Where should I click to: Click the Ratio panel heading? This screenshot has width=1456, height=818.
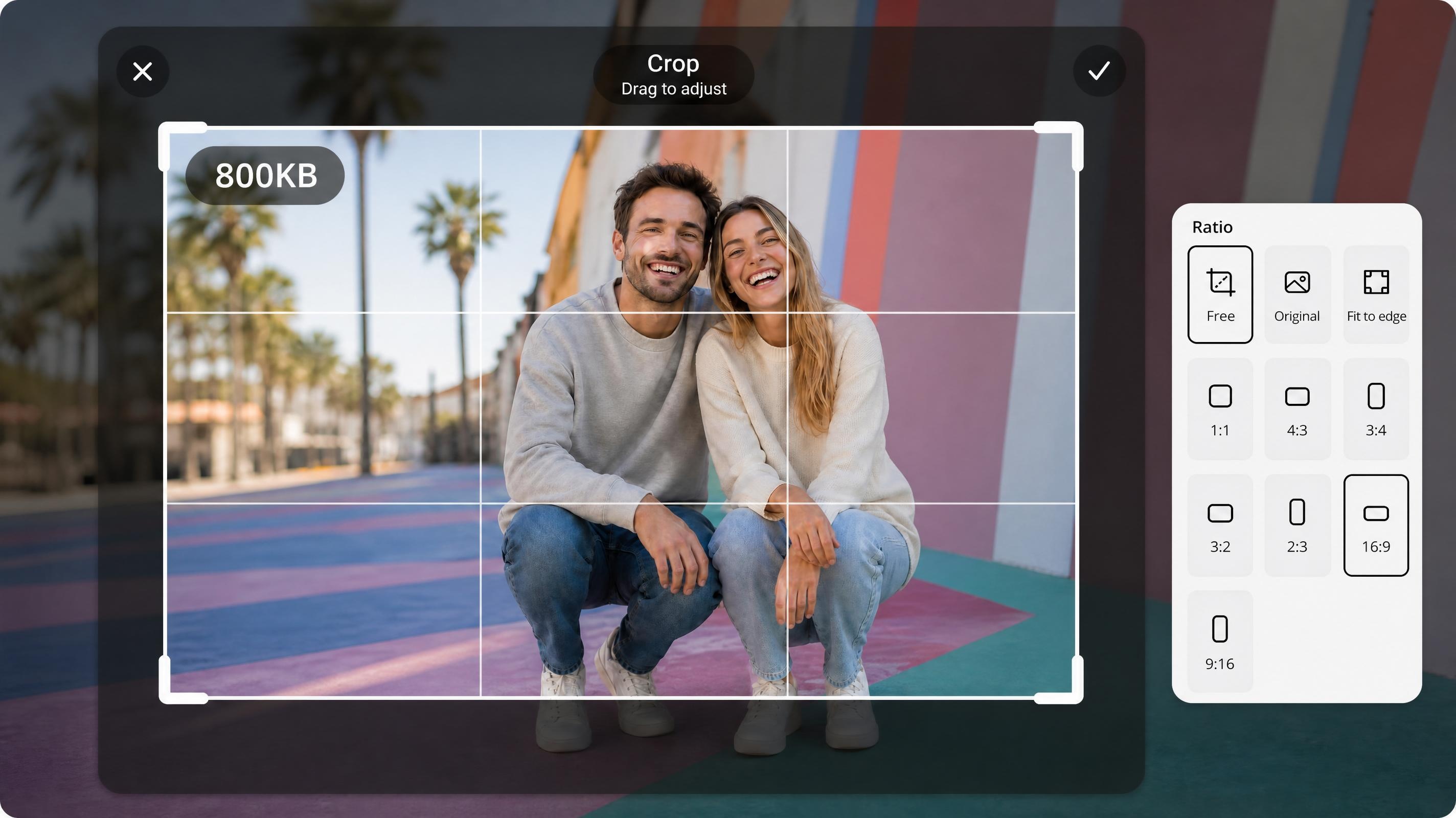[x=1212, y=228]
